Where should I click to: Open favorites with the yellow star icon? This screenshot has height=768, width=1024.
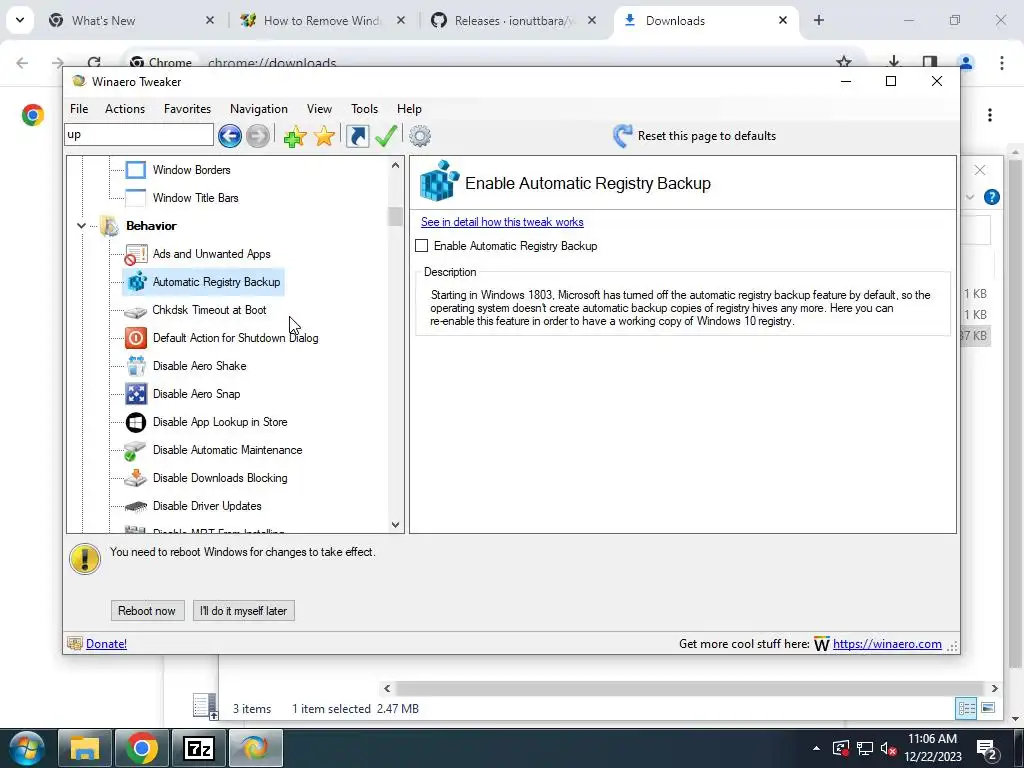coord(324,136)
